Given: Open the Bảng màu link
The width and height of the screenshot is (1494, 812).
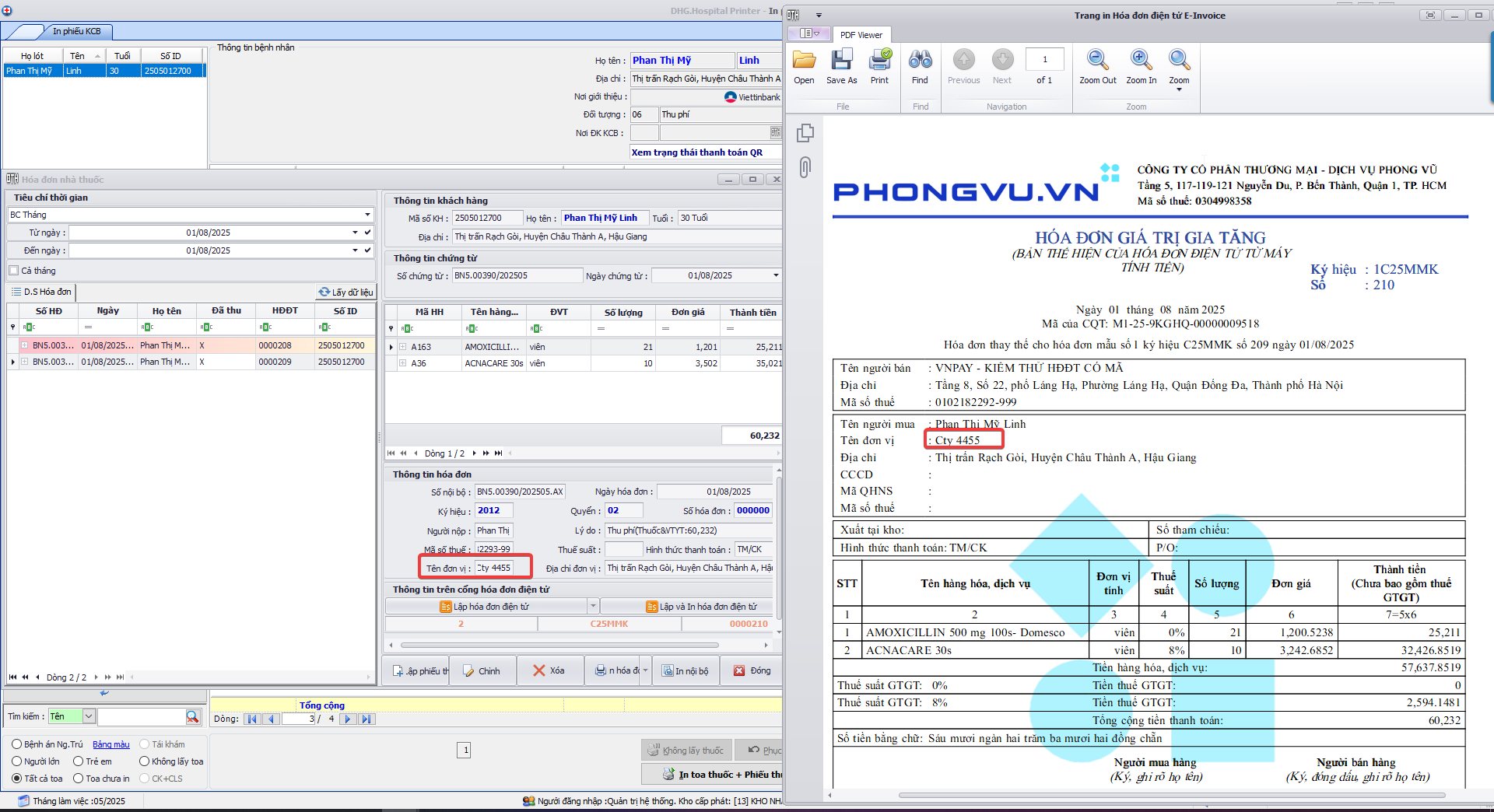Looking at the screenshot, I should [111, 744].
